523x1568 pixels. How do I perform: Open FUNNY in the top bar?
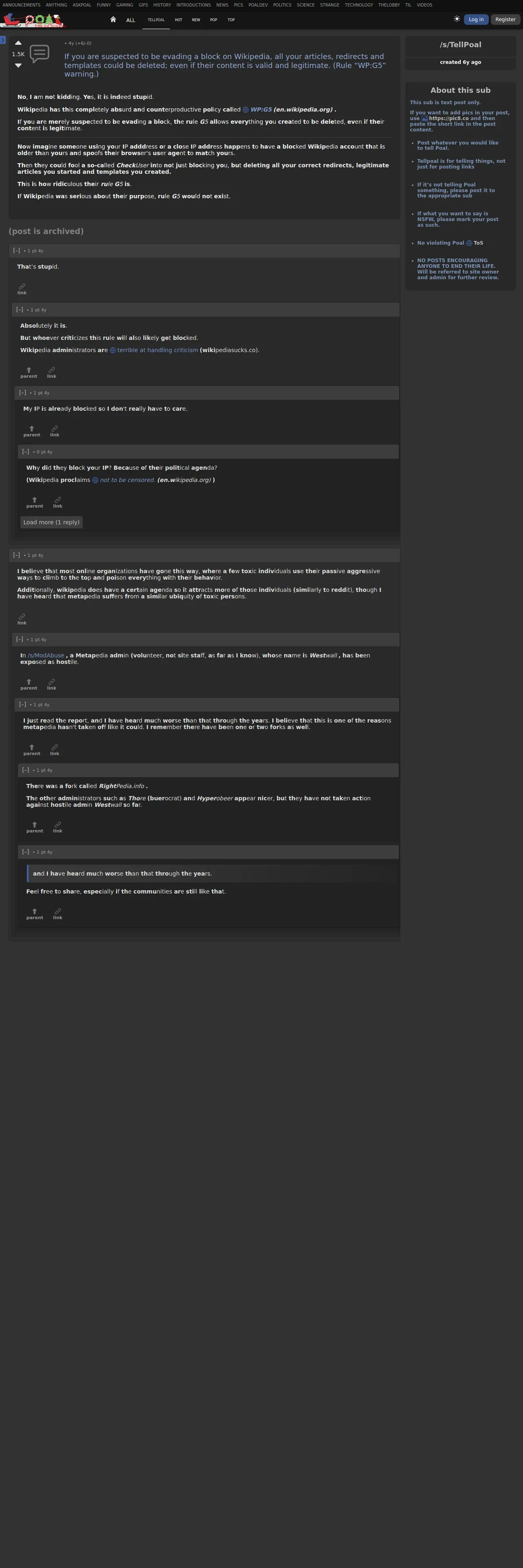point(103,5)
